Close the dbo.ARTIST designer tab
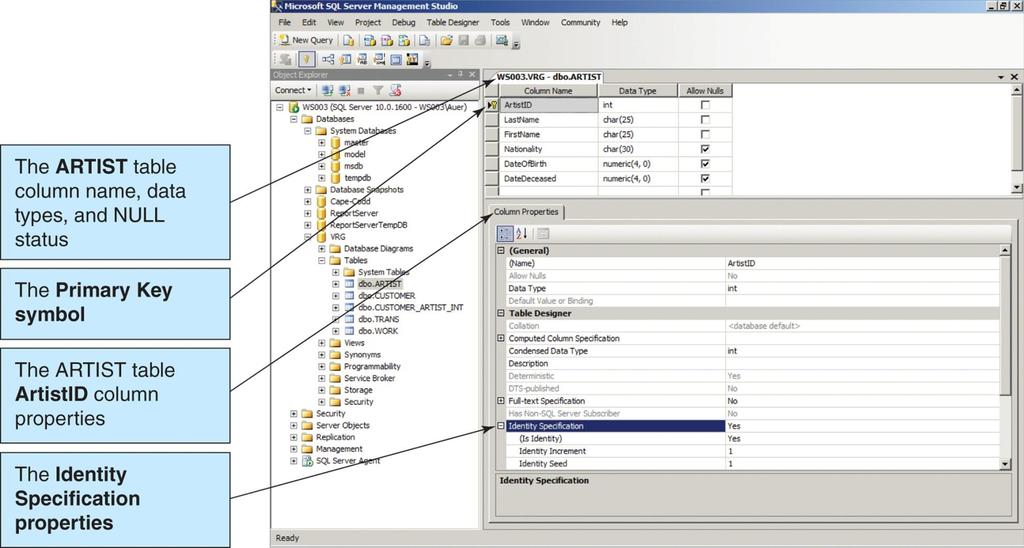The image size is (1024, 548). [1014, 77]
